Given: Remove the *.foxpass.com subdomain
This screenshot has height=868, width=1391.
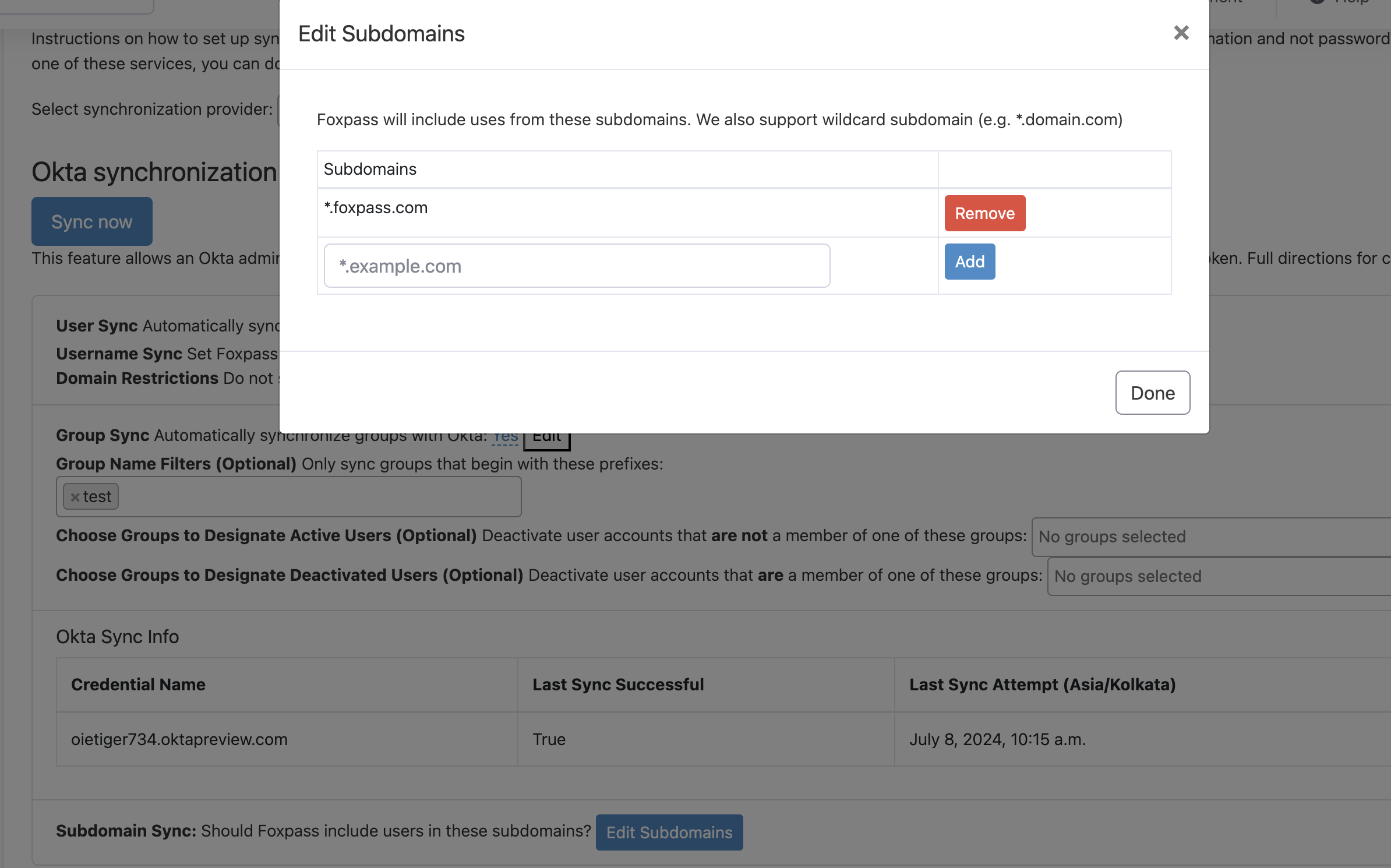Looking at the screenshot, I should pyautogui.click(x=984, y=213).
